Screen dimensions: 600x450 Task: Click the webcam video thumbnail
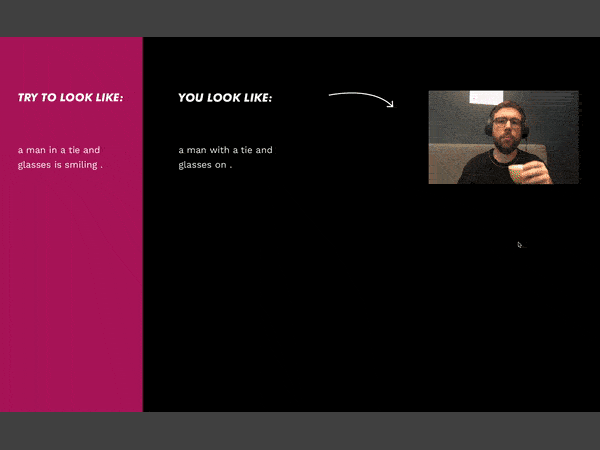(x=504, y=137)
